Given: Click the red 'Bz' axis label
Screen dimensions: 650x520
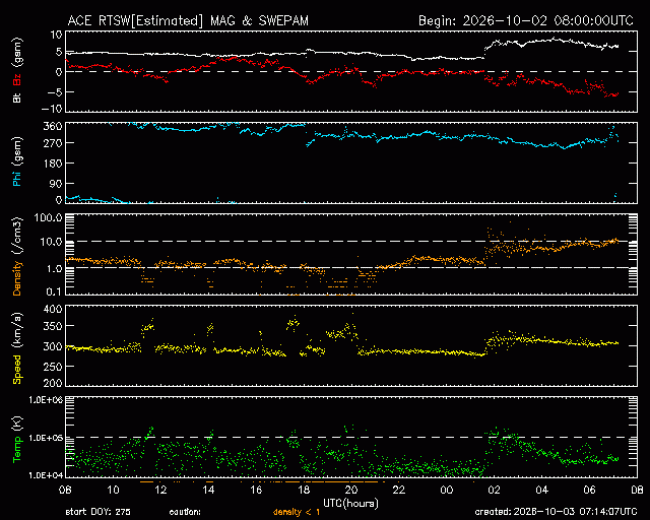Looking at the screenshot, I should click(x=17, y=80).
